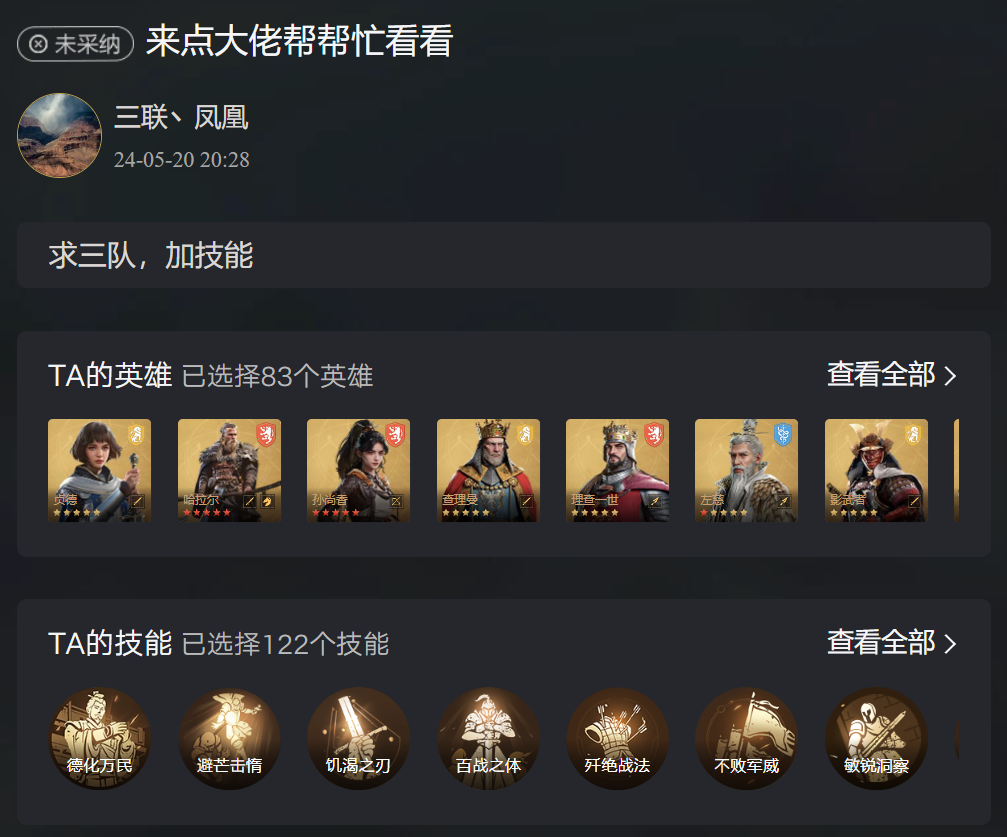Open the 敏锐洞察 skill icon

coord(876,739)
